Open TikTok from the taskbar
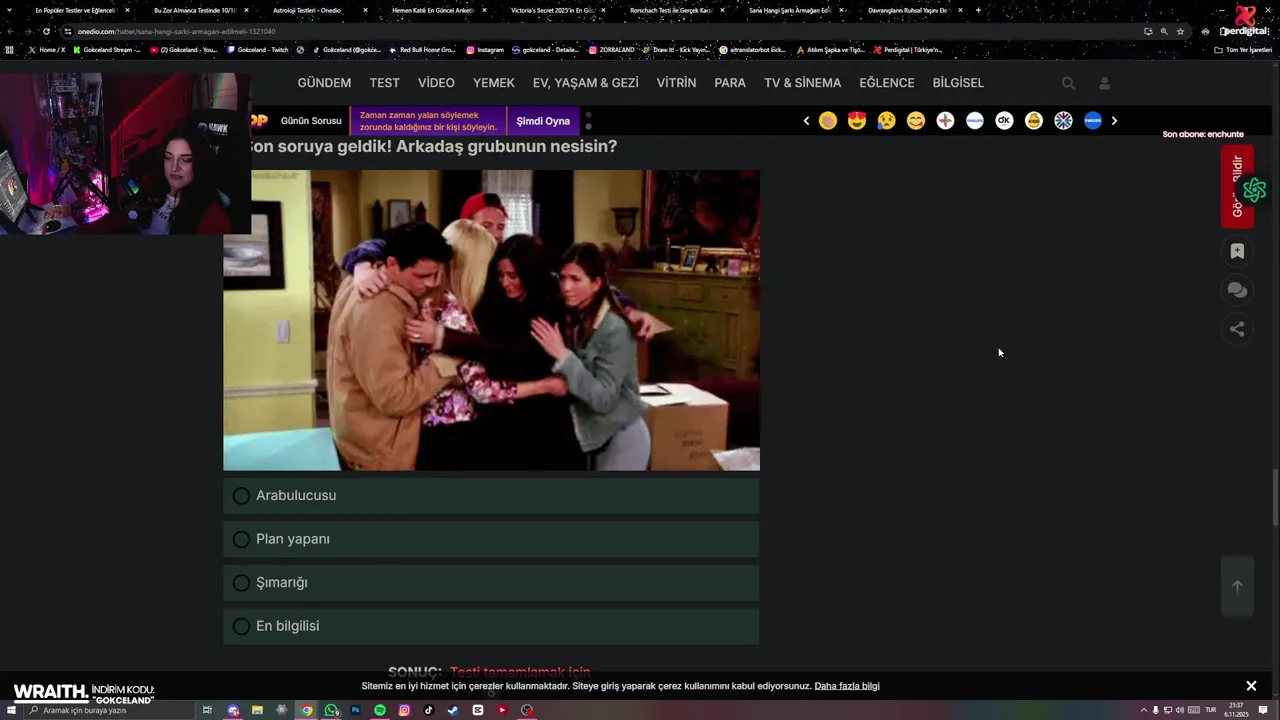The height and width of the screenshot is (720, 1280). (428, 710)
